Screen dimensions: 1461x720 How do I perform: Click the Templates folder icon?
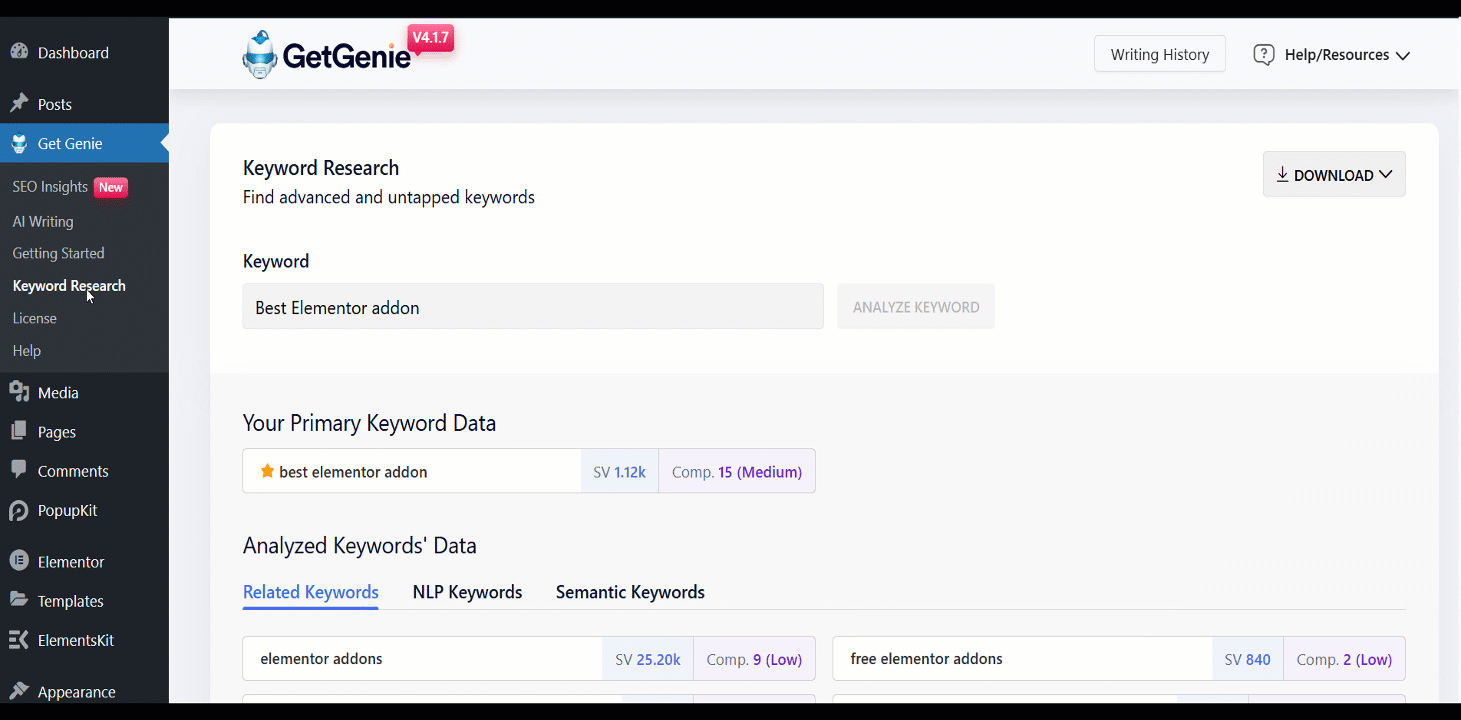point(19,600)
